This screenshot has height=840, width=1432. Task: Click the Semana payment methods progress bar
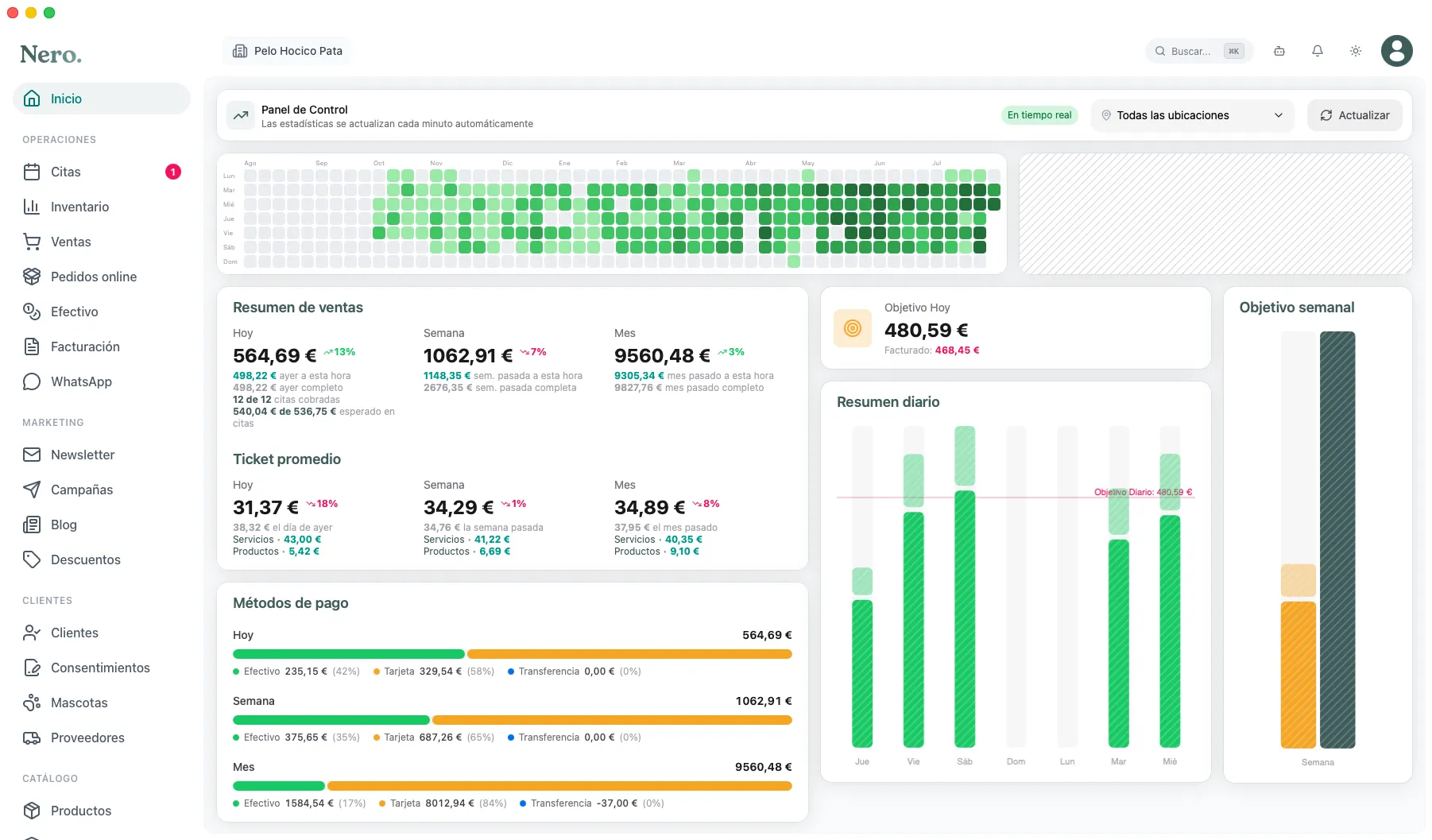513,720
